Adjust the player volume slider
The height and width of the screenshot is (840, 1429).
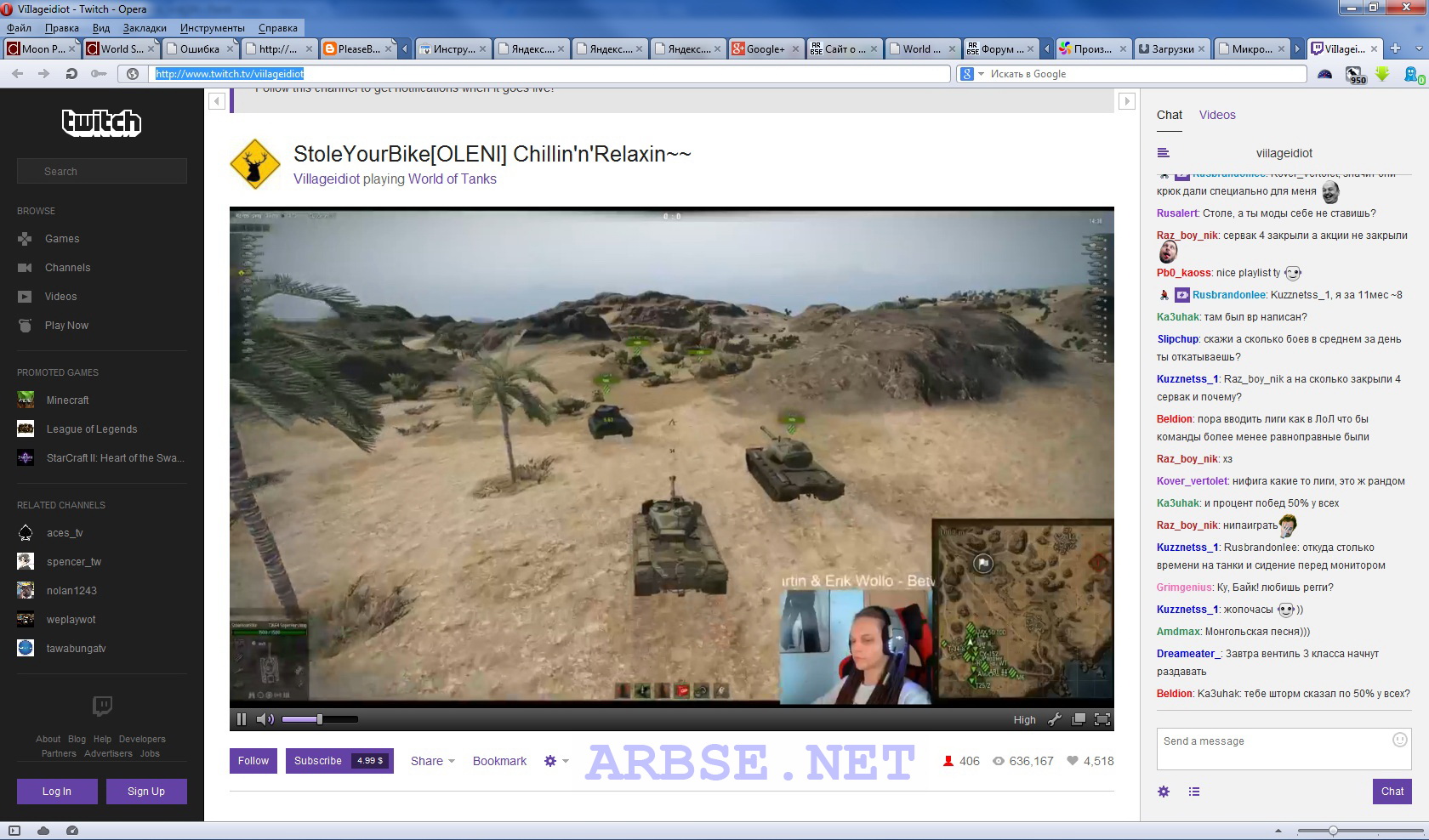pos(320,719)
